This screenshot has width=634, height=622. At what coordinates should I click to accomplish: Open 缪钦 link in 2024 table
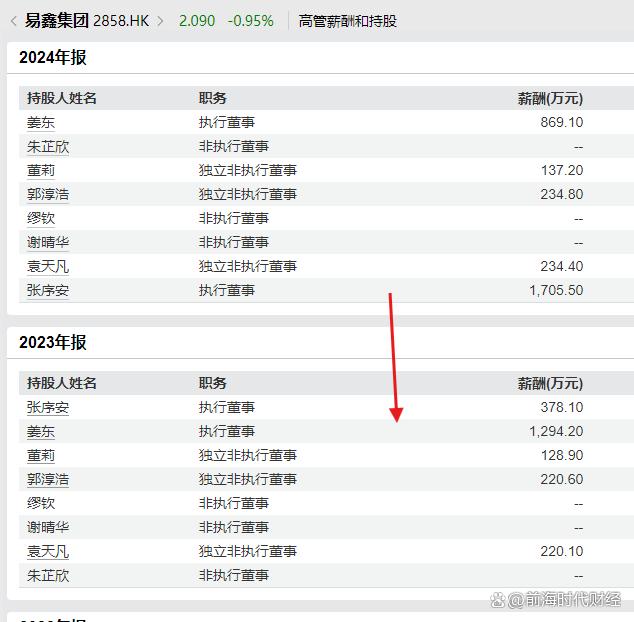point(41,218)
